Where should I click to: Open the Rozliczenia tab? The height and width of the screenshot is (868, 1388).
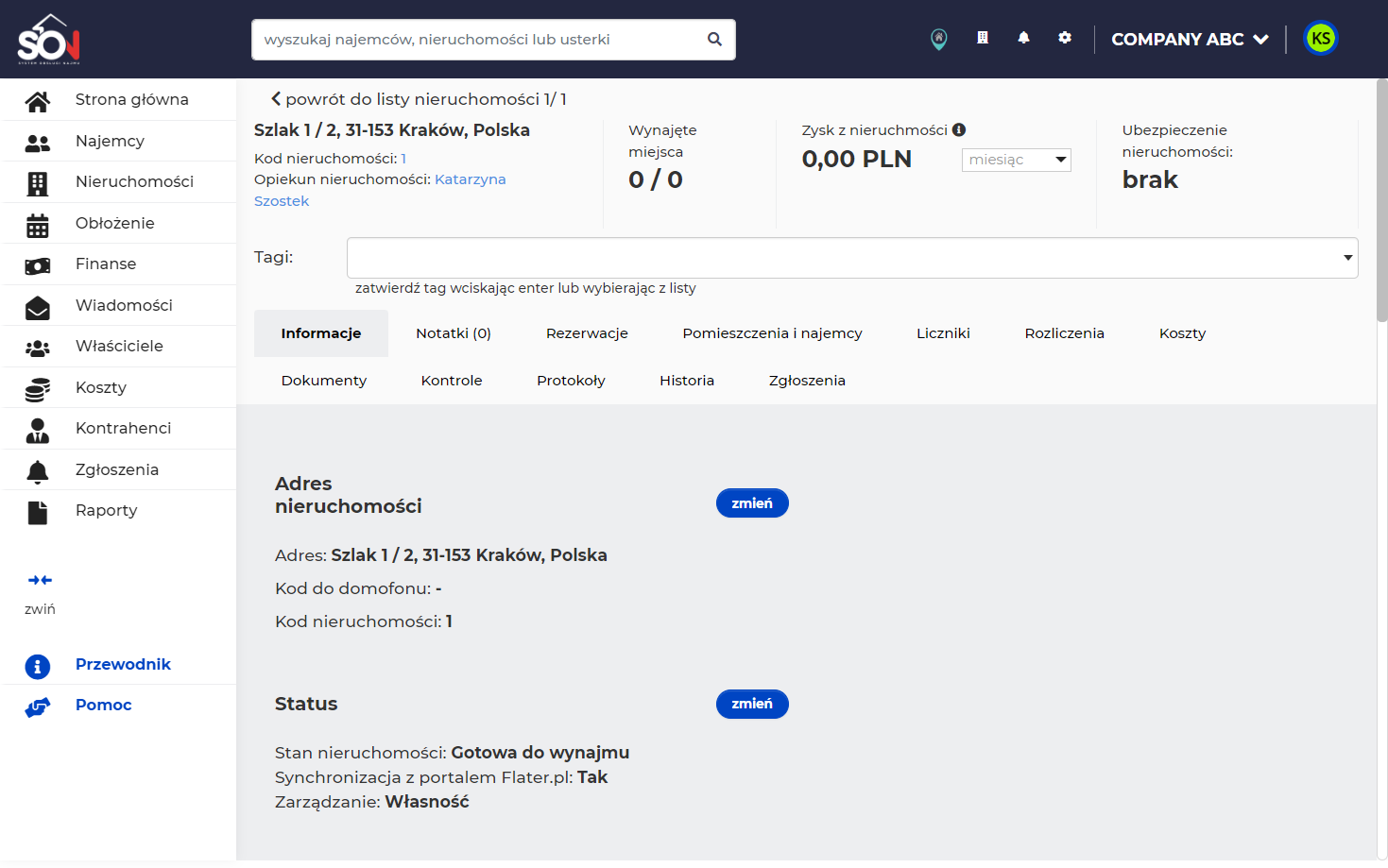point(1064,333)
